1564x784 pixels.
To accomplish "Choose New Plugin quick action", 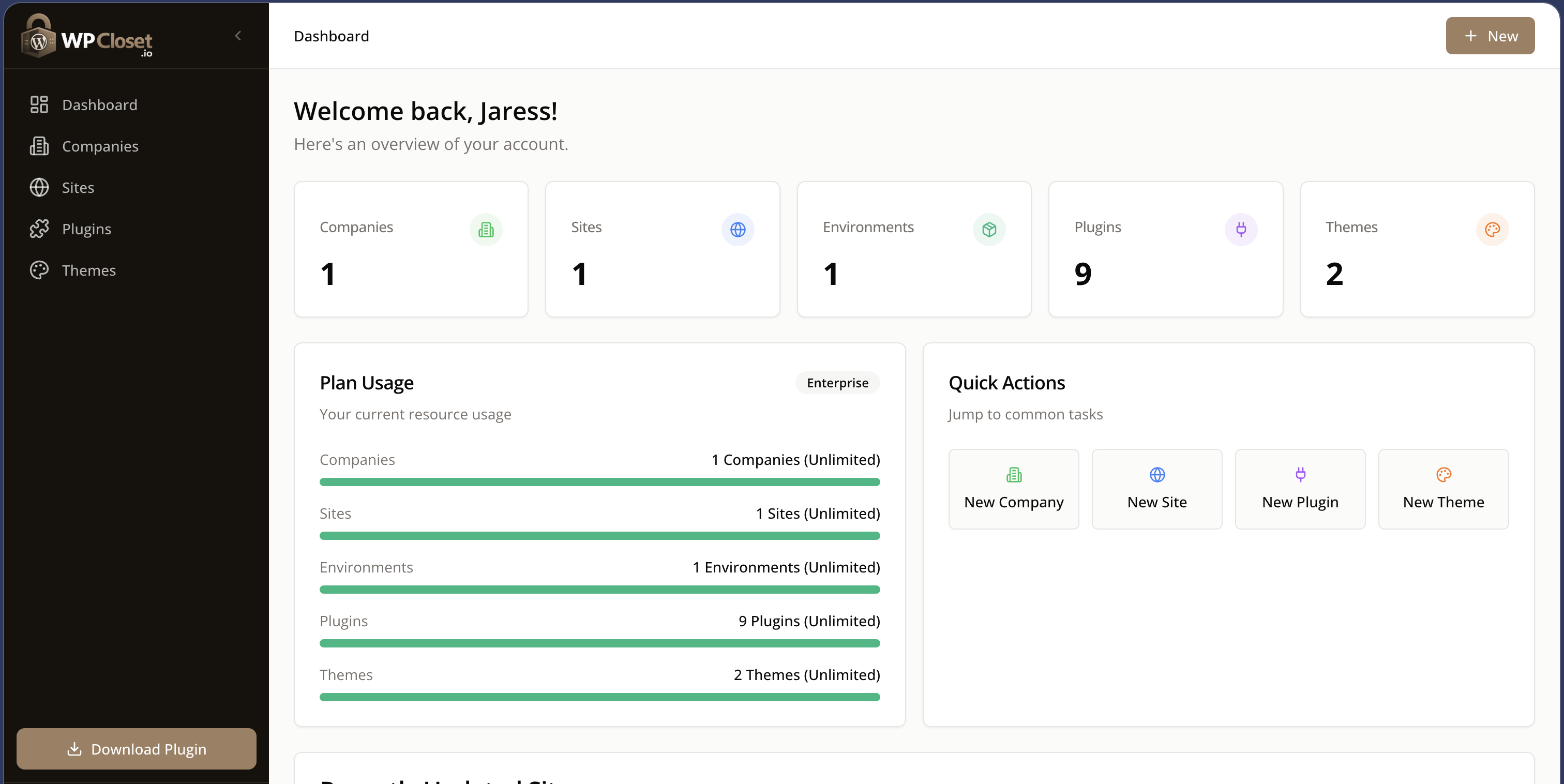I will 1300,489.
